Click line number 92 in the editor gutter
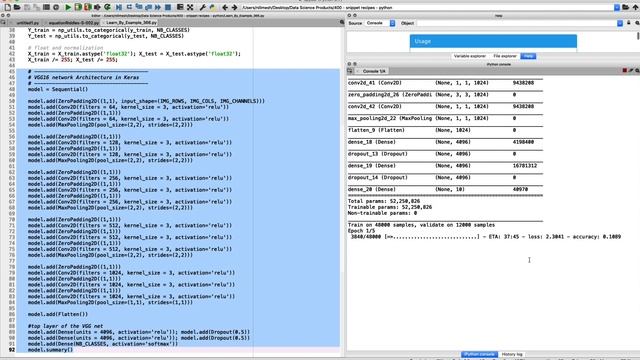 (x=11, y=350)
